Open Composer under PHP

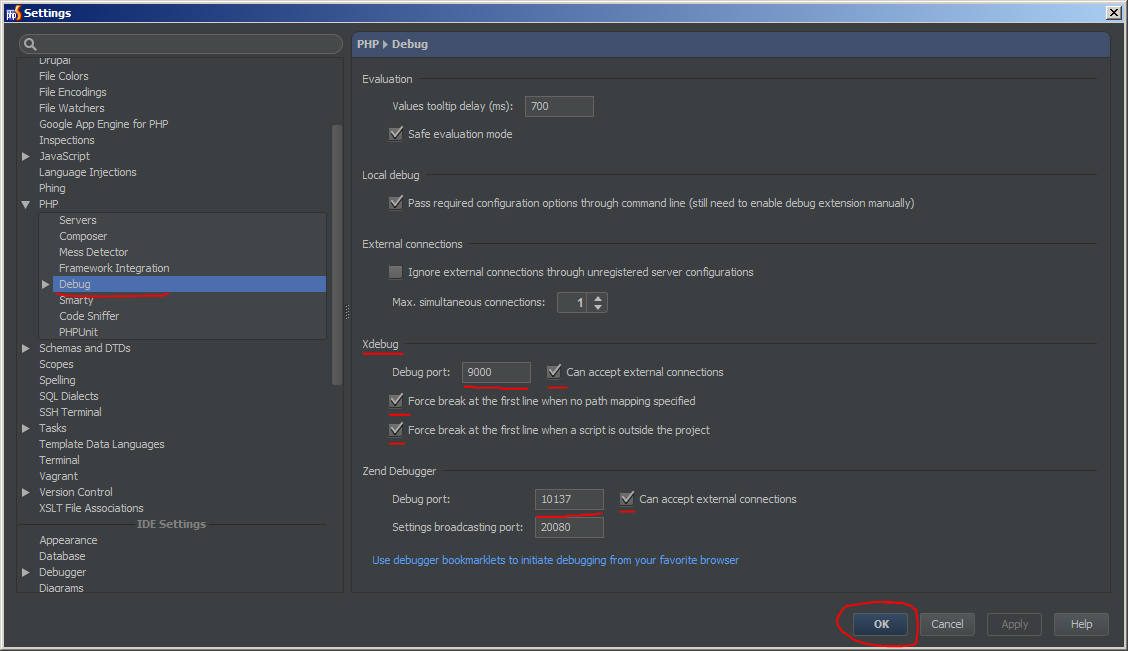[83, 236]
